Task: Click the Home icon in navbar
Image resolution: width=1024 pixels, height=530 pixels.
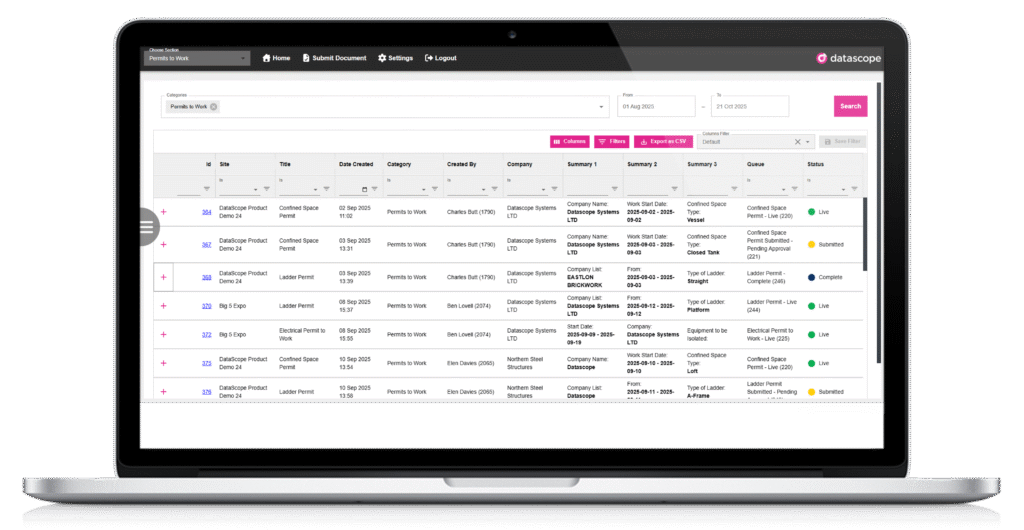Action: 267,58
